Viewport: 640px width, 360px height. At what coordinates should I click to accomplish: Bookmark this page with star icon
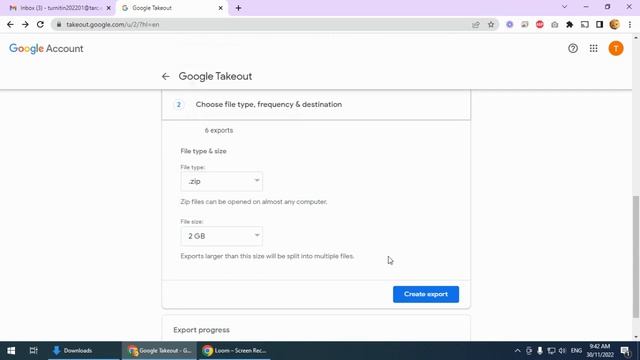pos(491,24)
